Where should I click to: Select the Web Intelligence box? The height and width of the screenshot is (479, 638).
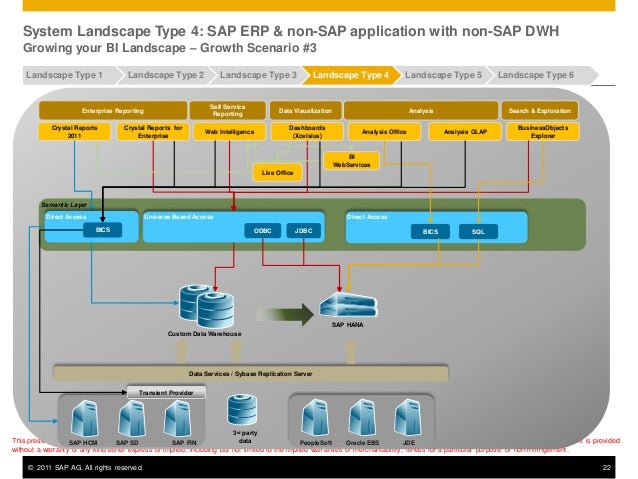click(x=229, y=132)
